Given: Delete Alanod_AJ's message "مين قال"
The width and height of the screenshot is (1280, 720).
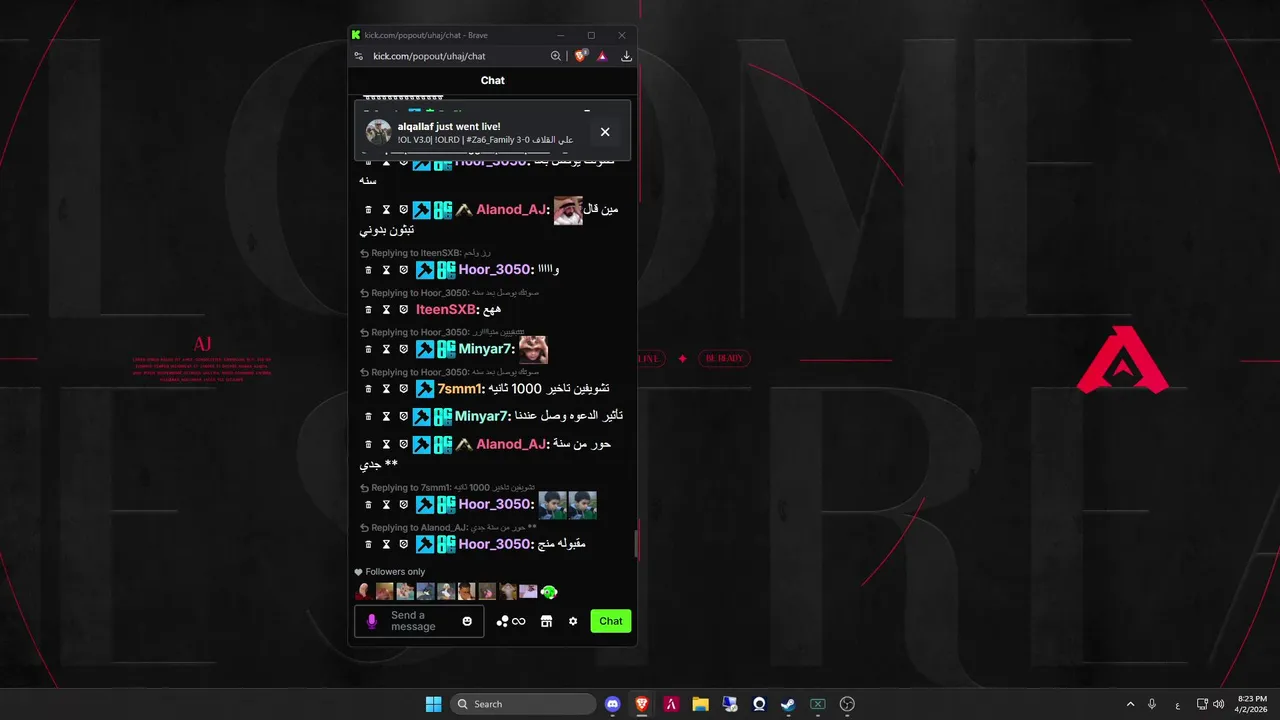Looking at the screenshot, I should tap(368, 210).
